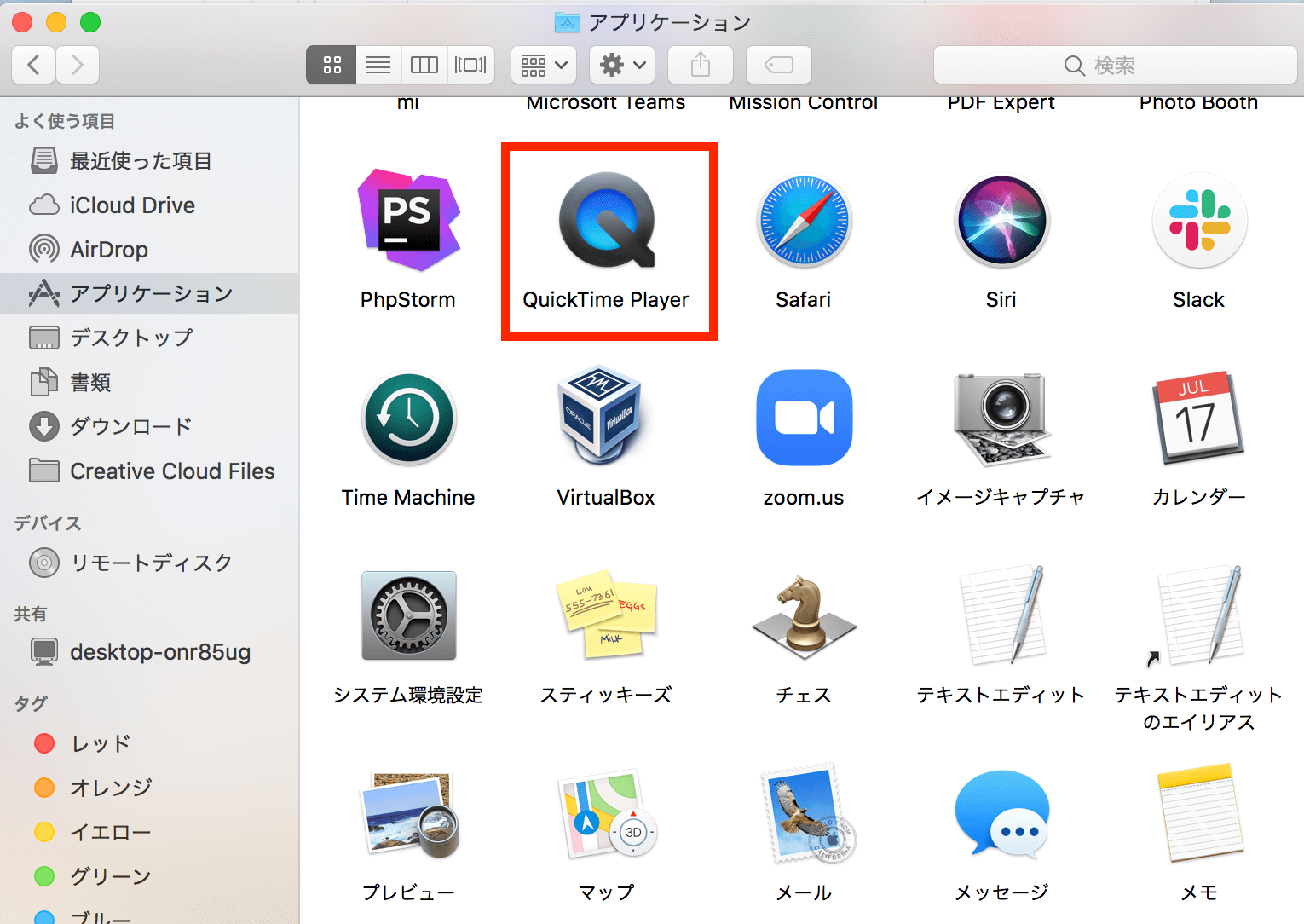Viewport: 1304px width, 924px height.
Task: Open the メモ notepad icon
Action: point(1199,812)
